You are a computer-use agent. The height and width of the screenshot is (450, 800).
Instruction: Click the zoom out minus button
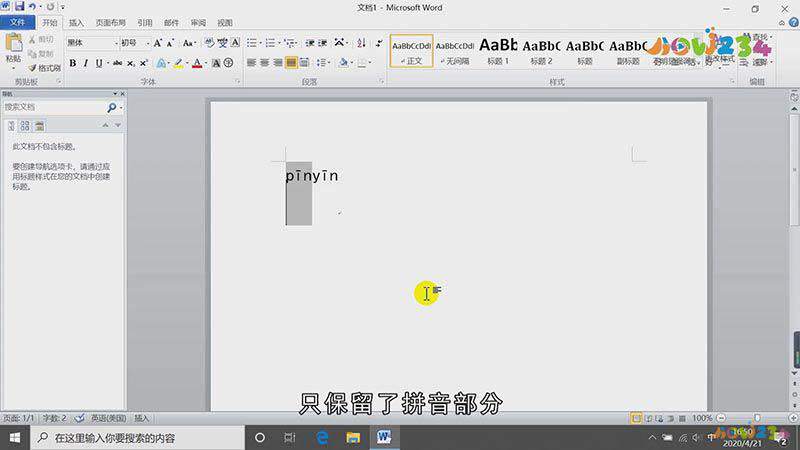[721, 418]
